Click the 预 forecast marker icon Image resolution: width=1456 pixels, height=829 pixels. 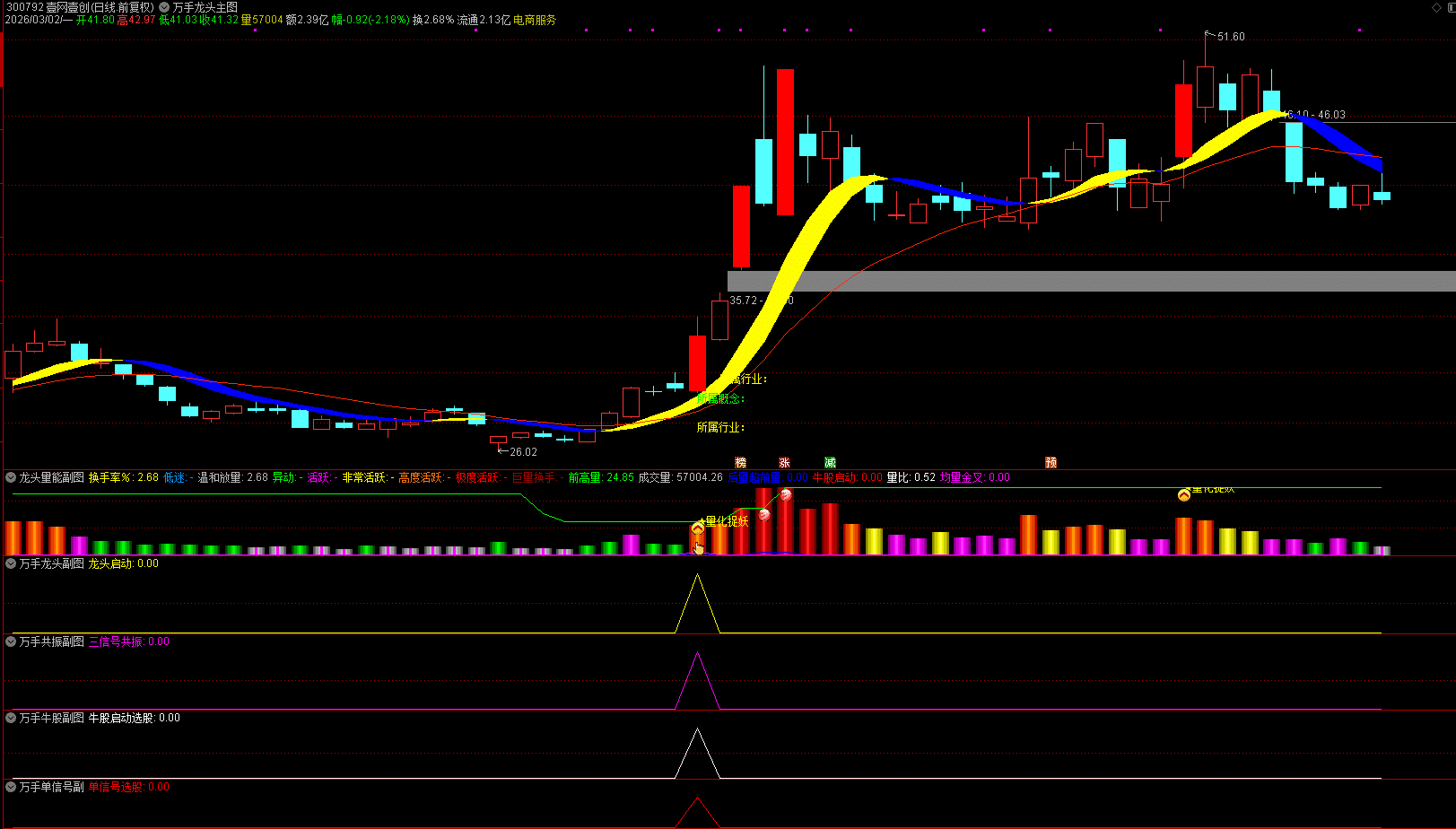1051,463
